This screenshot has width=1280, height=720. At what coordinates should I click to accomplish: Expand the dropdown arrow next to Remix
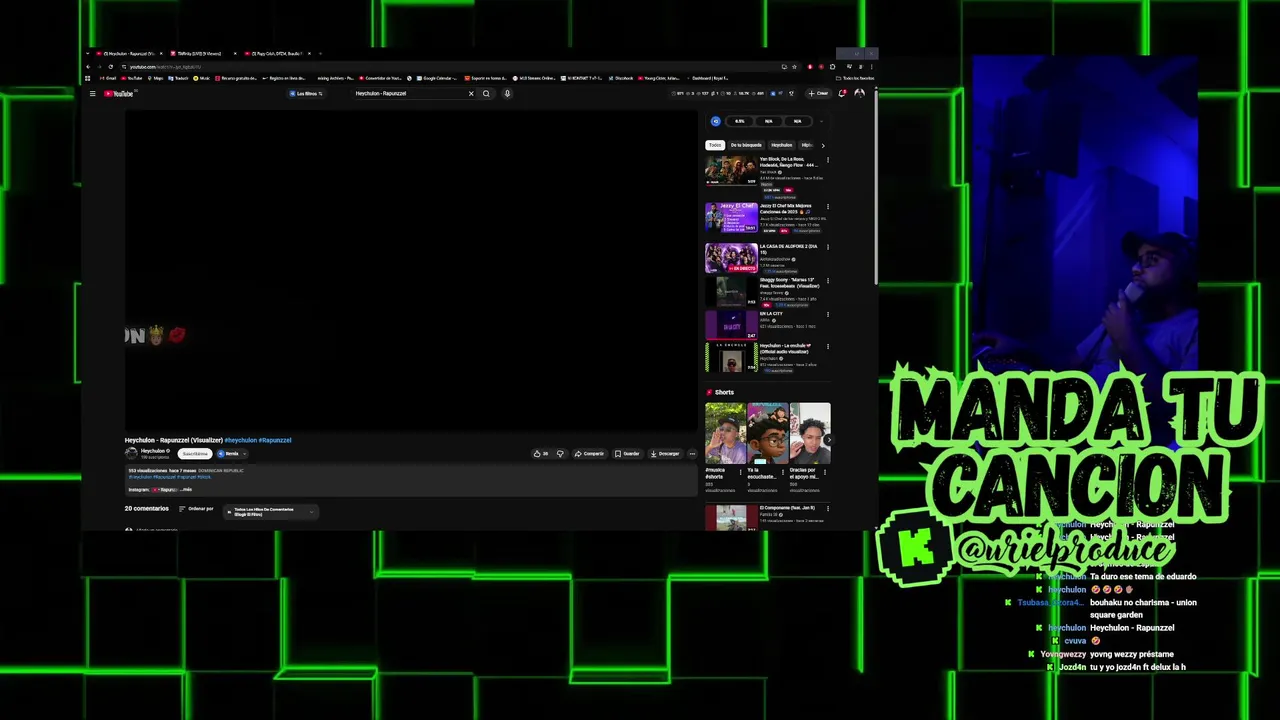[x=244, y=454]
